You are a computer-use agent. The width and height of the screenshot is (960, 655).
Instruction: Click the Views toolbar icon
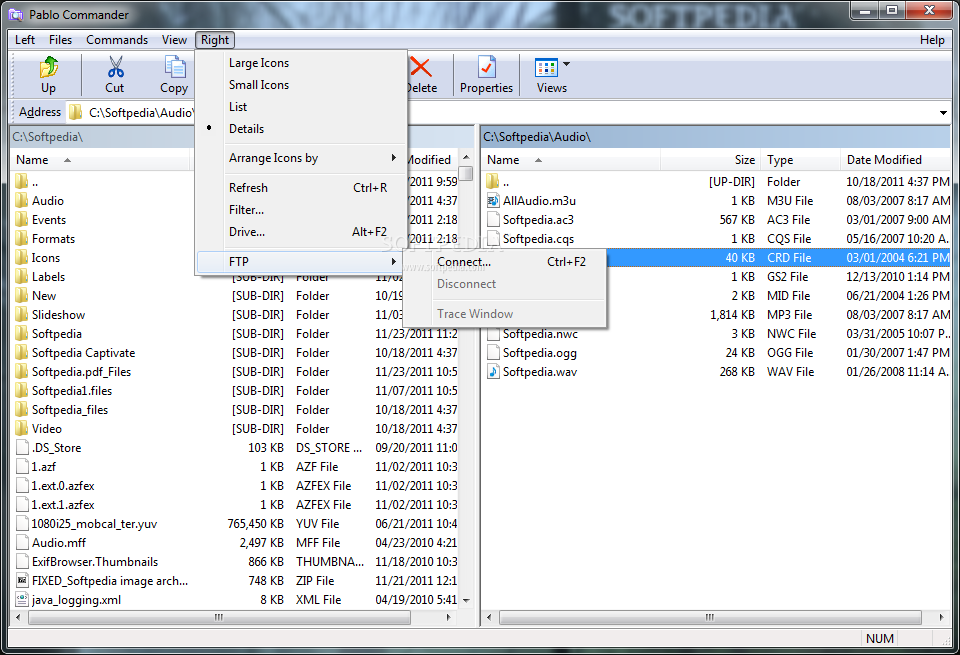coord(546,67)
